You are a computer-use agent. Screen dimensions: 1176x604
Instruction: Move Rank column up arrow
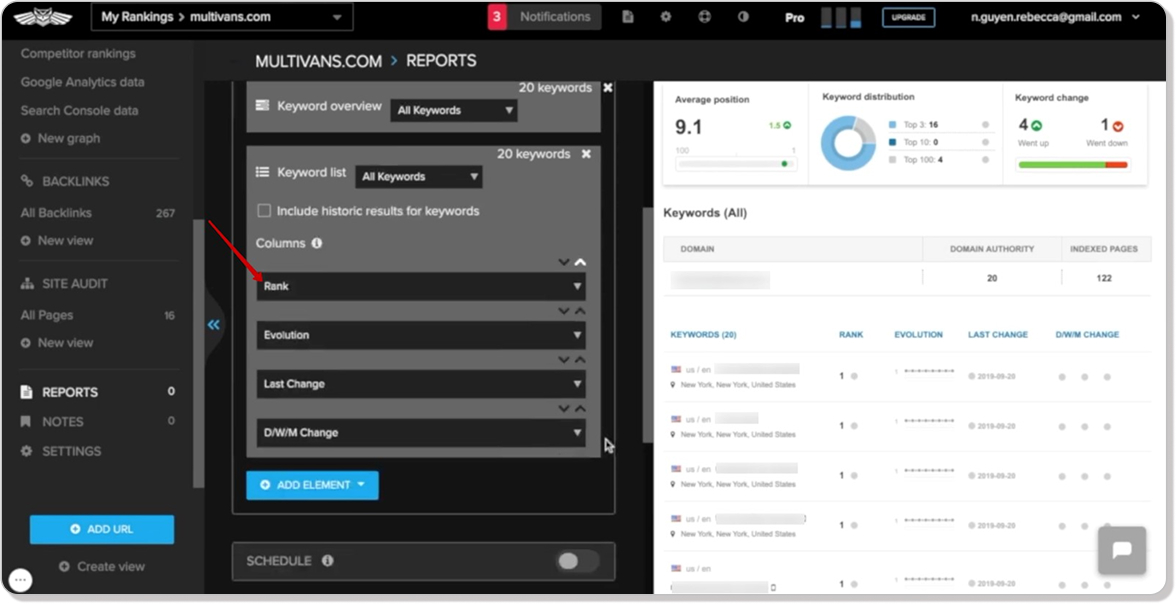coord(580,263)
